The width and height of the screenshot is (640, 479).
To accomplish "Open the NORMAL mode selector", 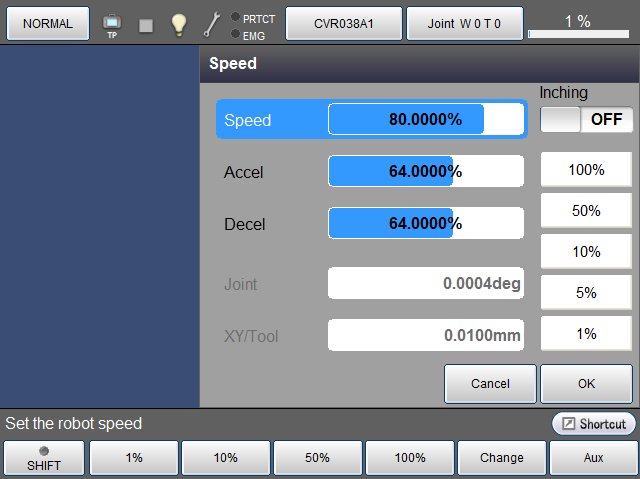I will 48,23.
